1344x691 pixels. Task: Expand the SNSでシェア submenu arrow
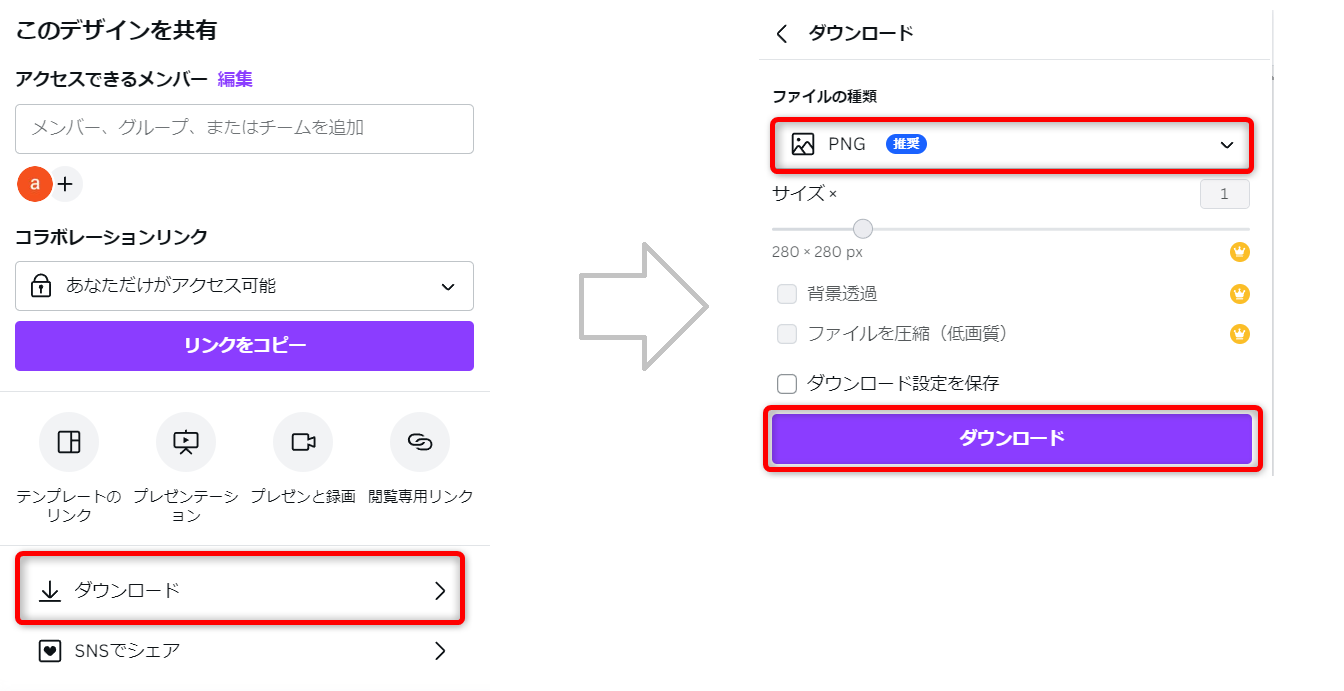[440, 651]
